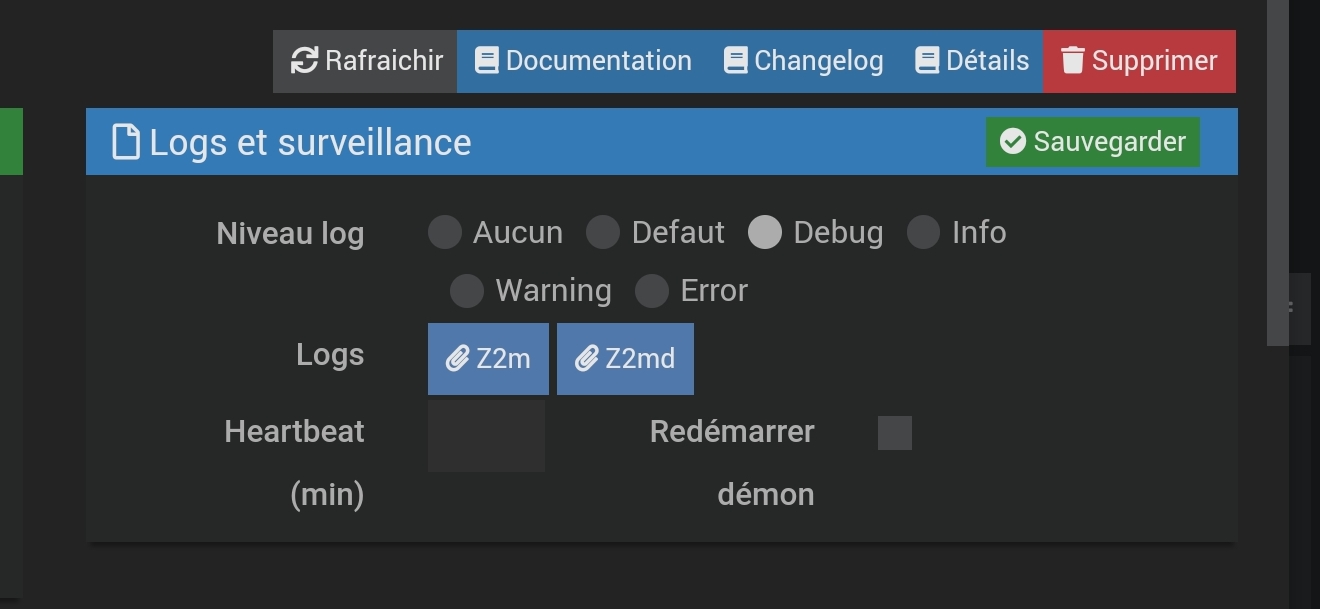Viewport: 1320px width, 609px height.
Task: Click the Changelog book icon
Action: 735,61
